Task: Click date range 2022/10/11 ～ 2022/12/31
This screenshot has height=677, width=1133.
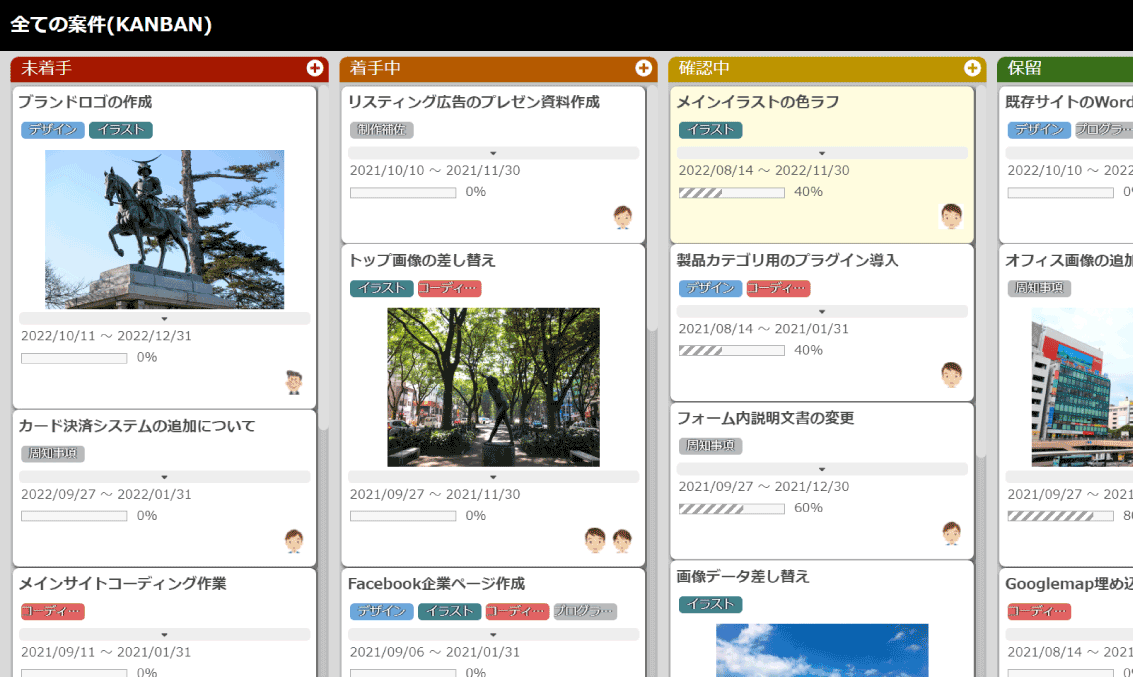Action: tap(106, 336)
